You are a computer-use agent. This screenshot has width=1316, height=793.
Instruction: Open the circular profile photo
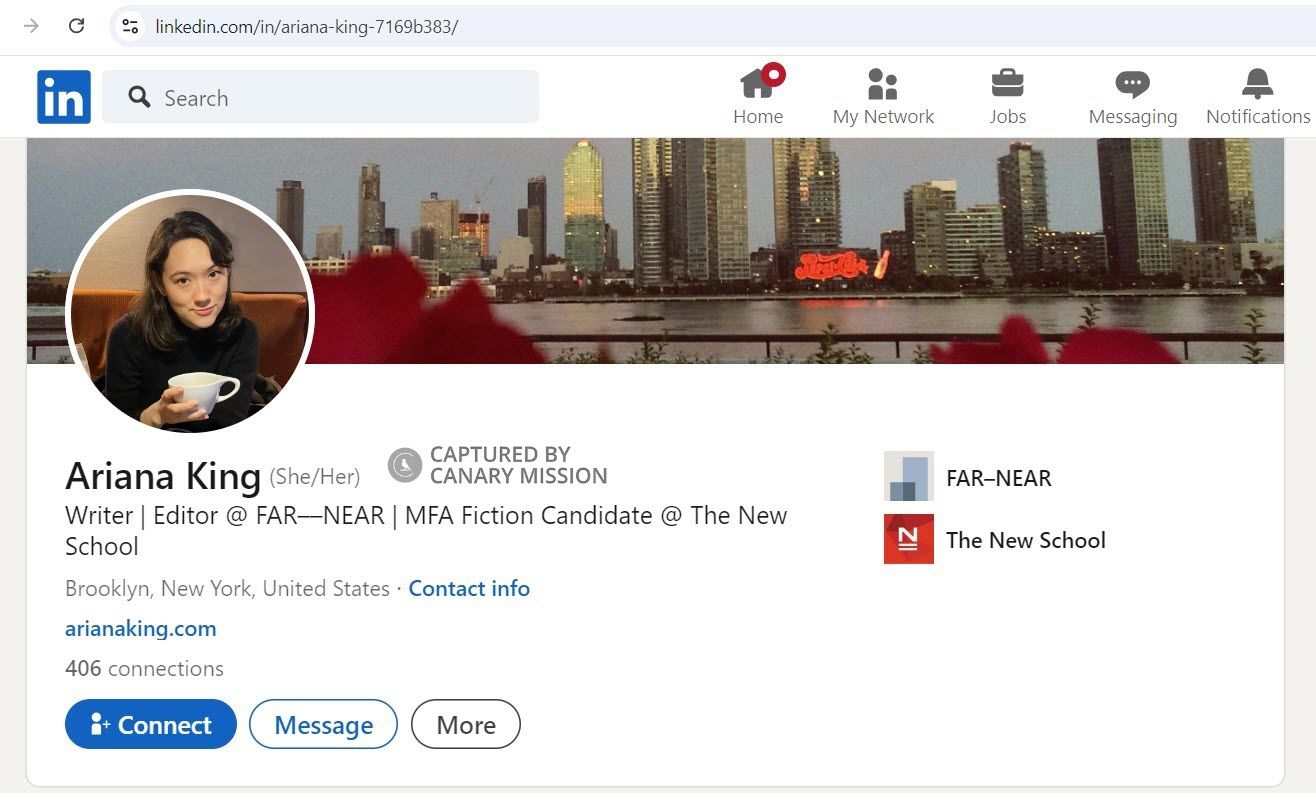(190, 312)
